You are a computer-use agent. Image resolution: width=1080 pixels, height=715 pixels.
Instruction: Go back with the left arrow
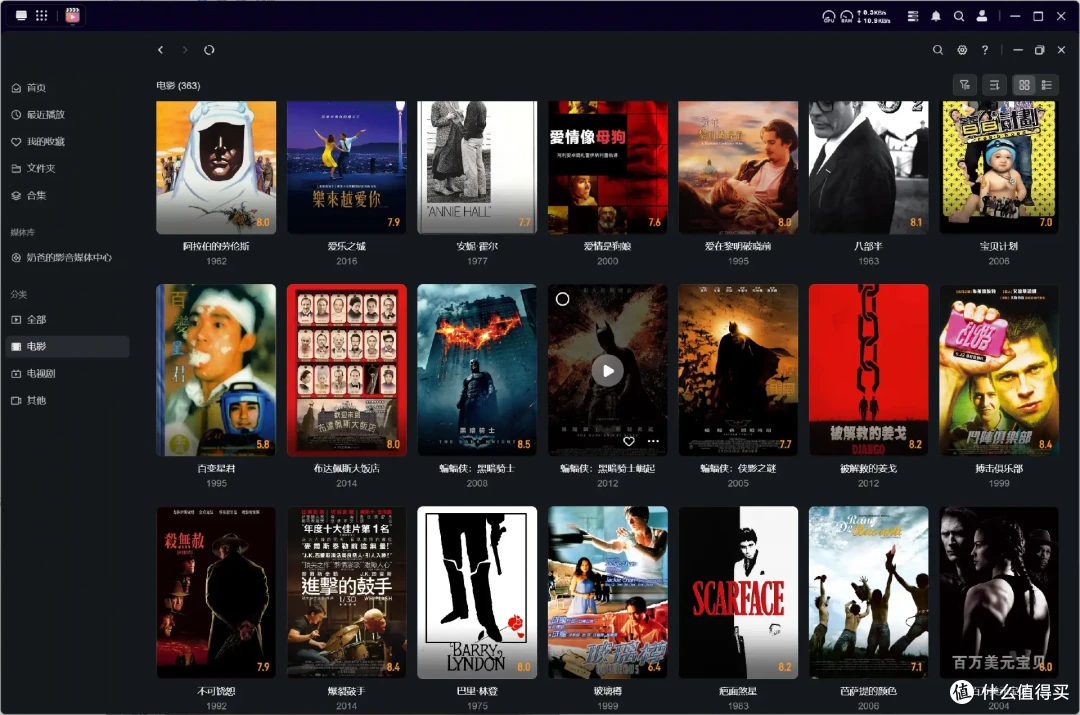click(x=160, y=50)
